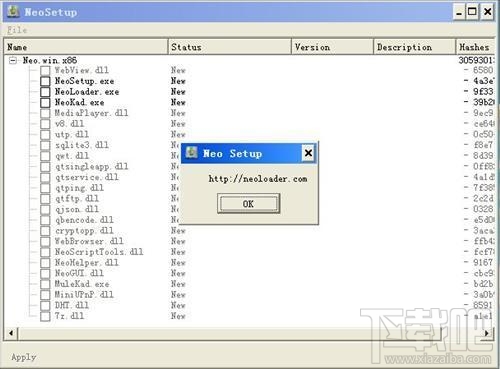
Task: Select the DHT.dll file name
Action: [x=72, y=305]
